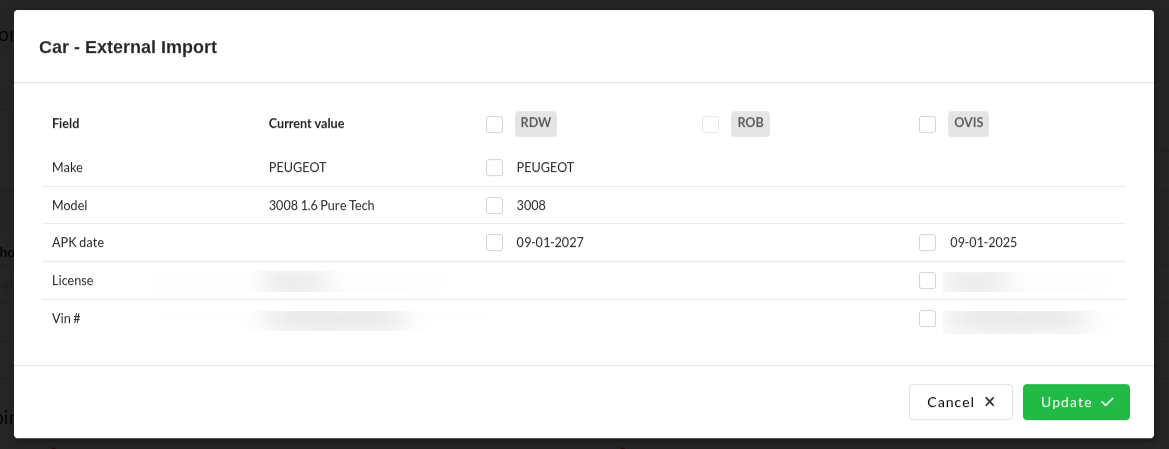This screenshot has height=449, width=1169.
Task: Click the OVIS source badge
Action: click(968, 124)
